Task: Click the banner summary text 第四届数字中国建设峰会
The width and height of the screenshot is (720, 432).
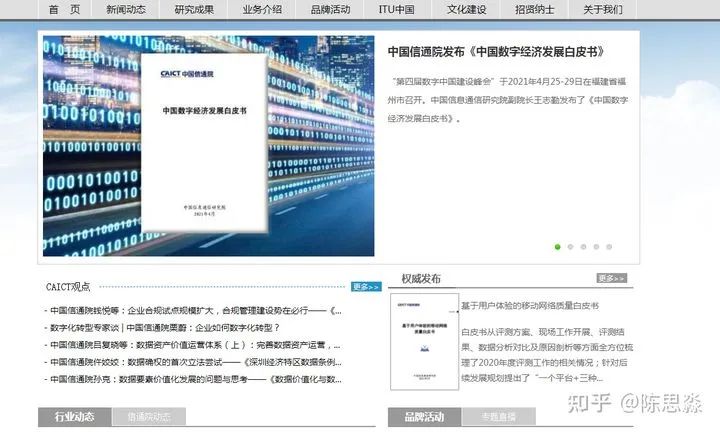Action: pos(508,100)
